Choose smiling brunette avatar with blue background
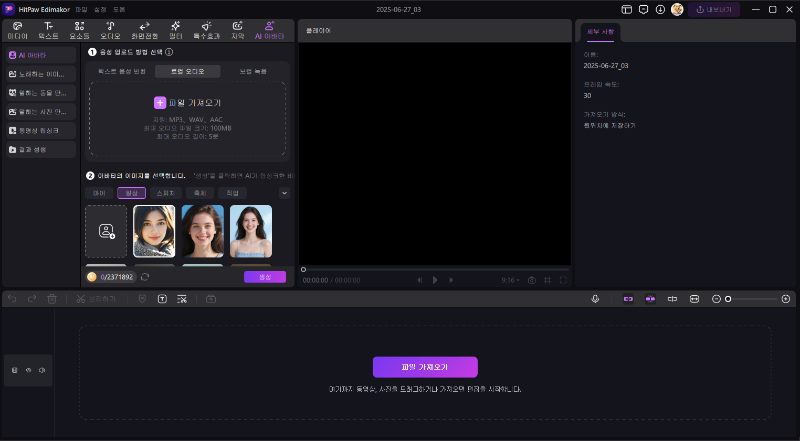This screenshot has height=441, width=800. point(203,231)
